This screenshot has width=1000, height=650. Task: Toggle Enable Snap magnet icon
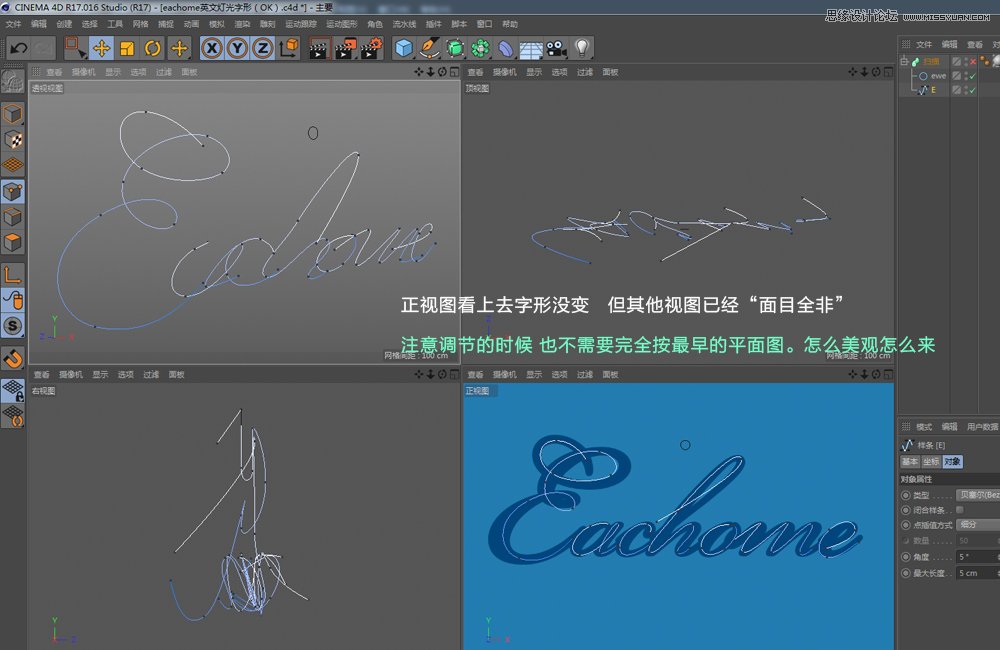pos(13,359)
